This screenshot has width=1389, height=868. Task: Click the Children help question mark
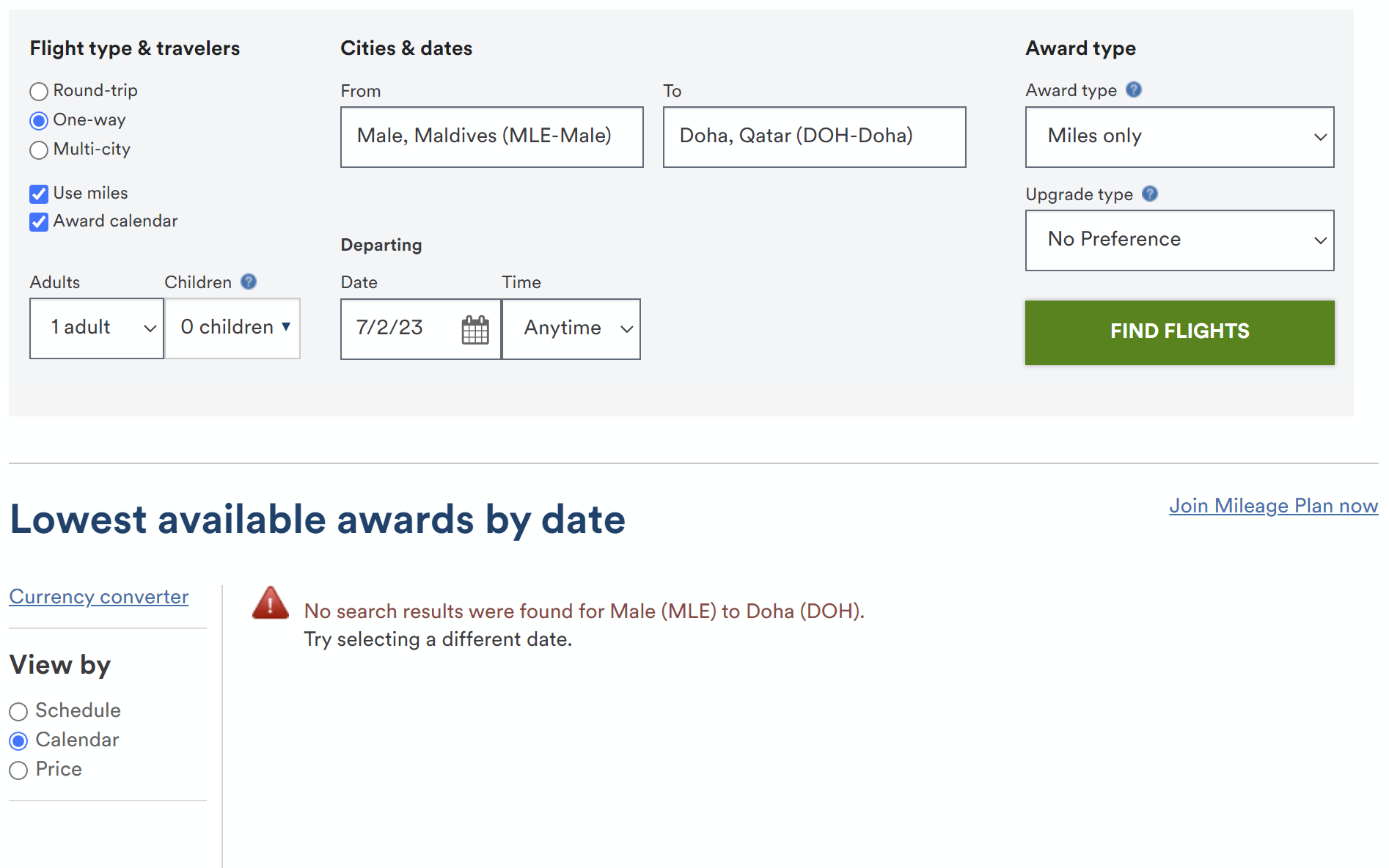(x=249, y=282)
